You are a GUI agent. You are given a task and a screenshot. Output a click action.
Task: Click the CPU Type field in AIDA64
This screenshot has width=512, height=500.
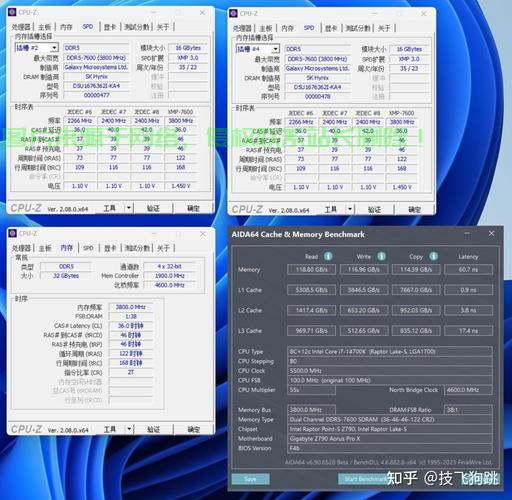click(x=390, y=351)
